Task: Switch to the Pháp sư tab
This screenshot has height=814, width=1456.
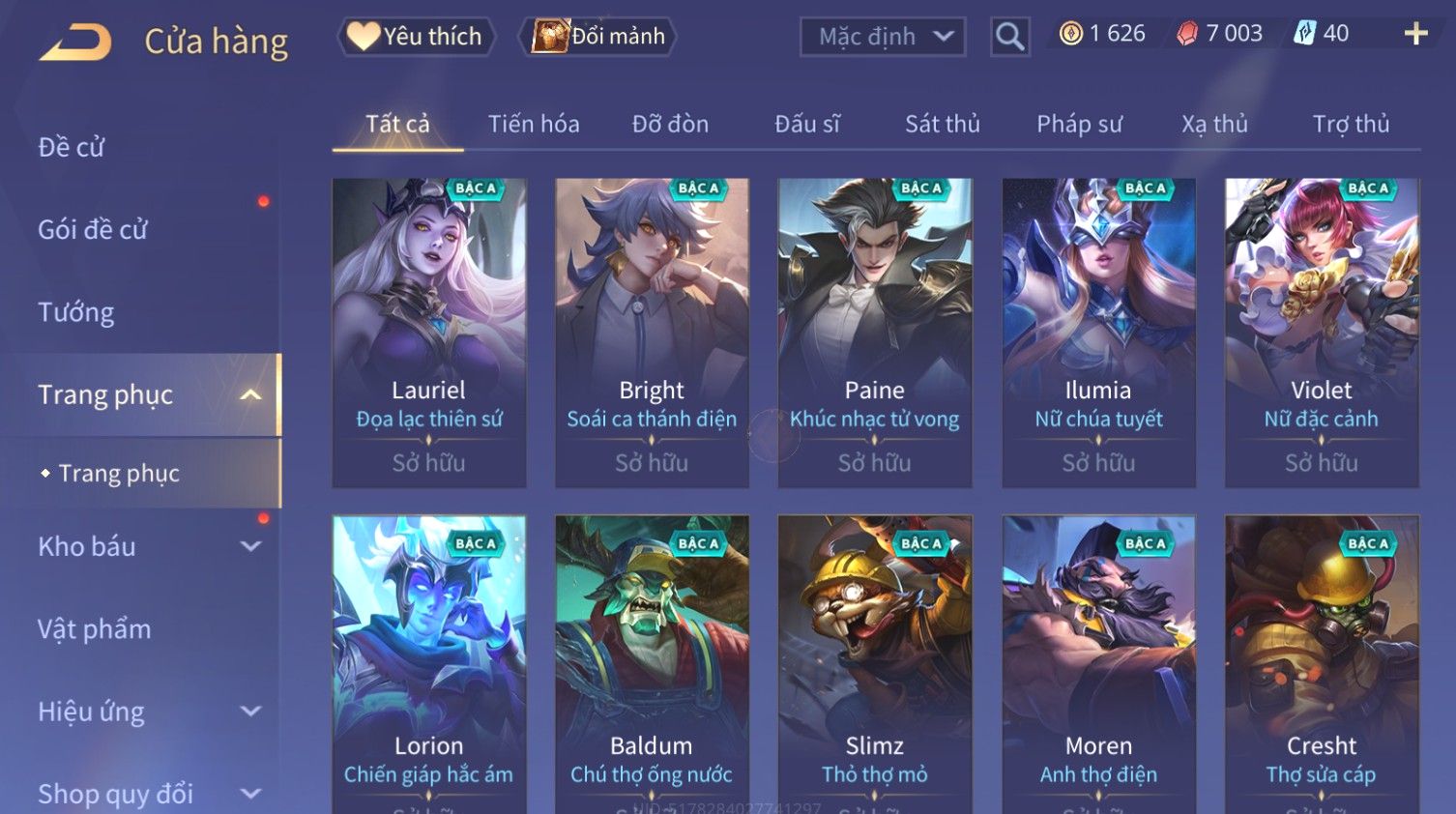Action: click(x=1080, y=124)
